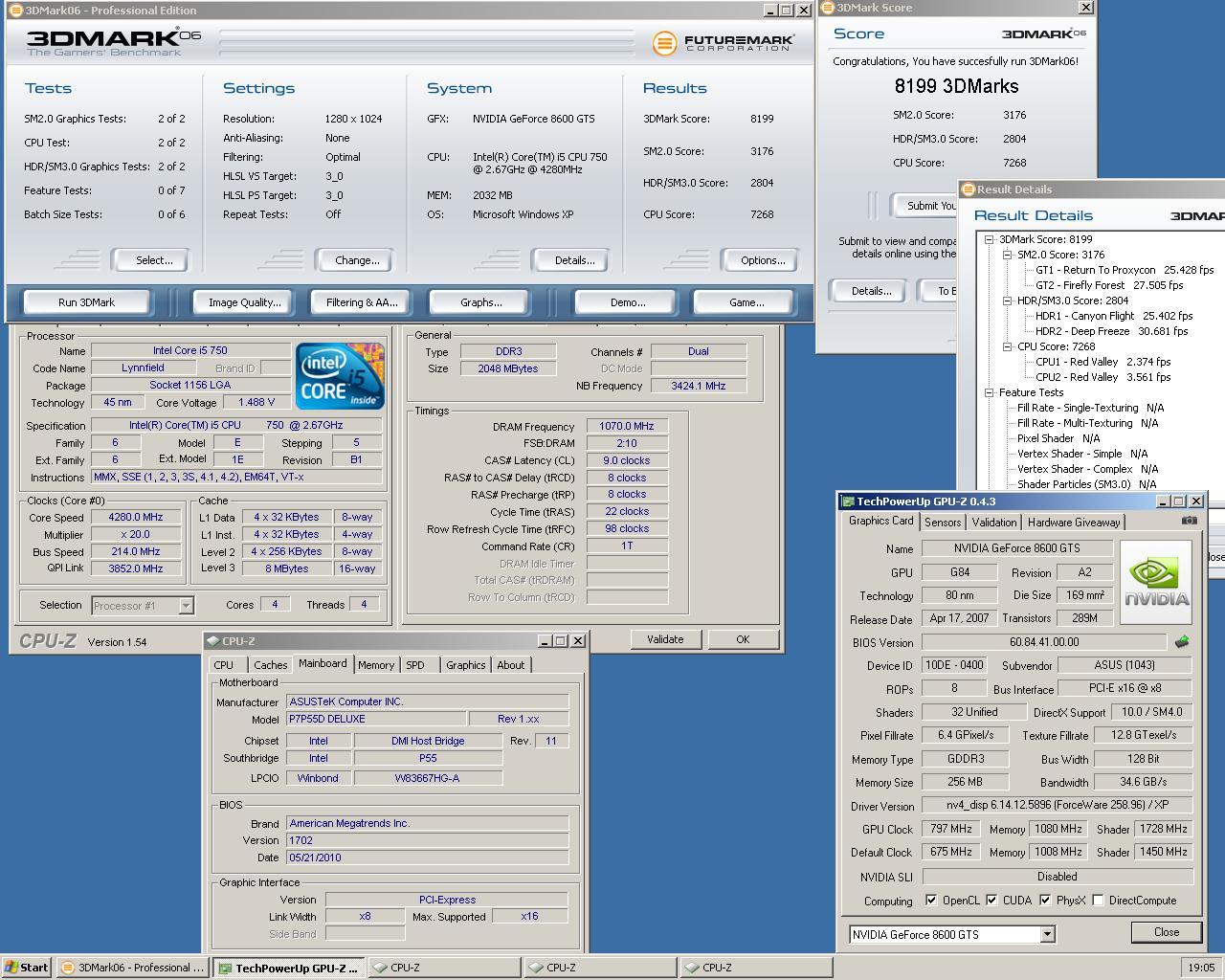Open the About tab in CPU-Z
This screenshot has width=1225, height=980.
click(511, 665)
